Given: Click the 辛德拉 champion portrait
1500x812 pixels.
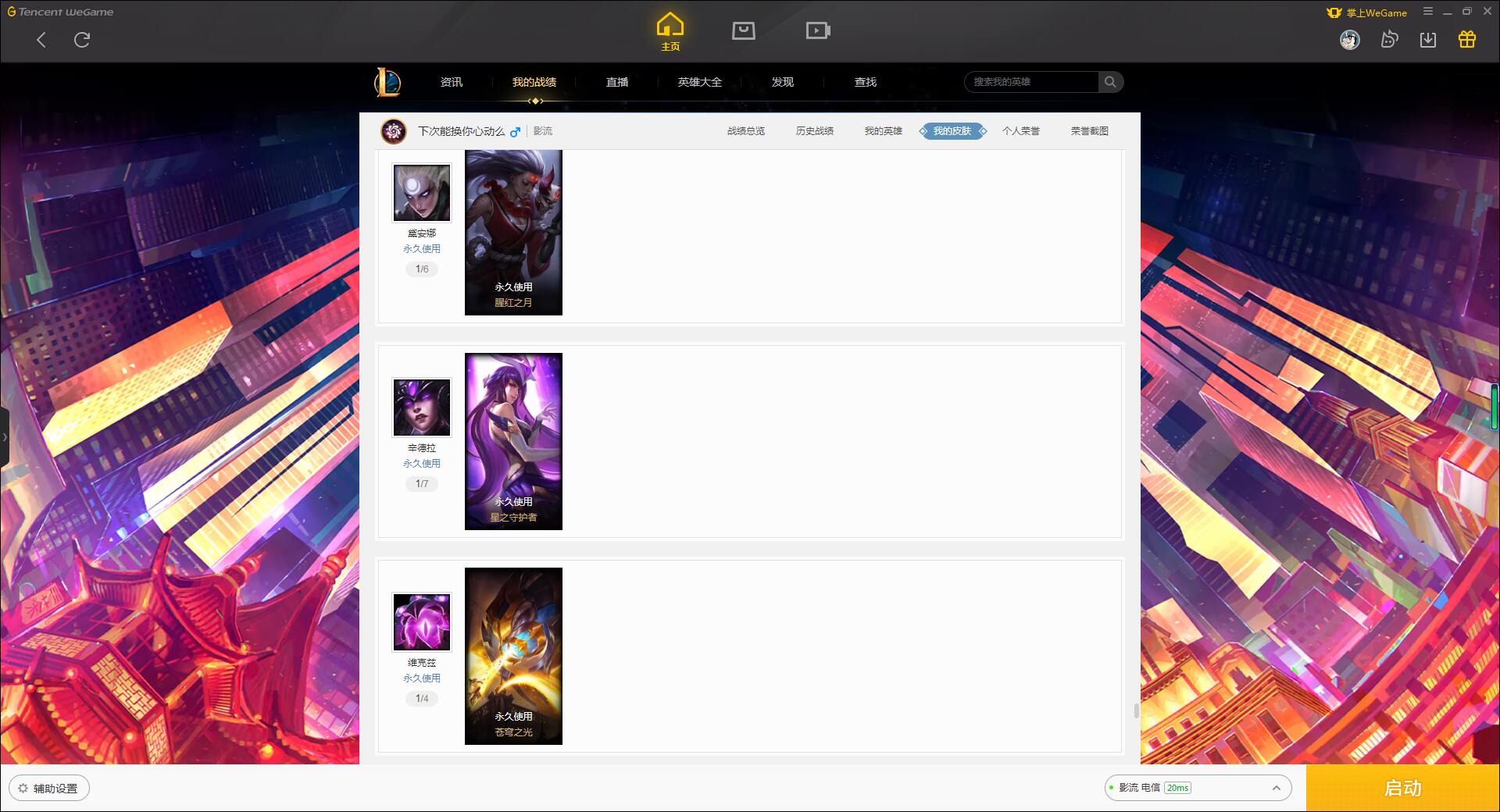Looking at the screenshot, I should pyautogui.click(x=422, y=408).
